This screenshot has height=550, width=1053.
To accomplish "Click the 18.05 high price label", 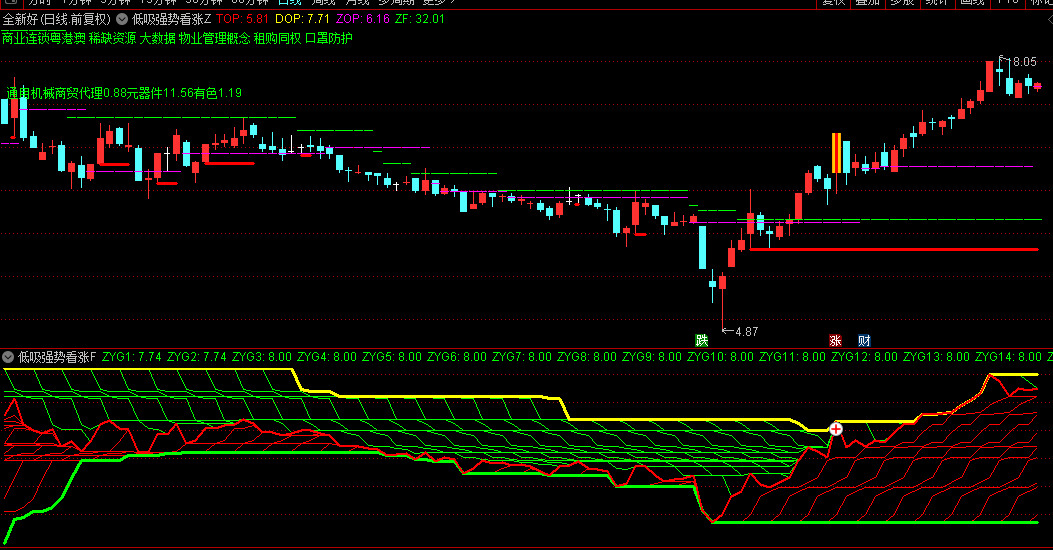I will [1025, 62].
